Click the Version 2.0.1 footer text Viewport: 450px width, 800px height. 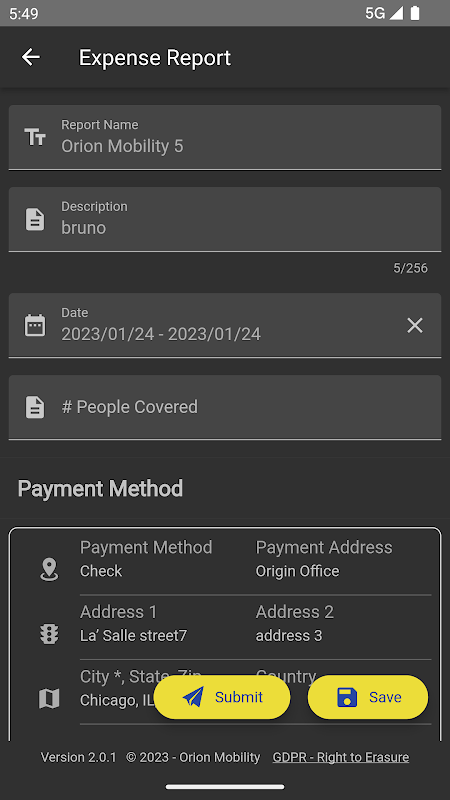coord(79,757)
